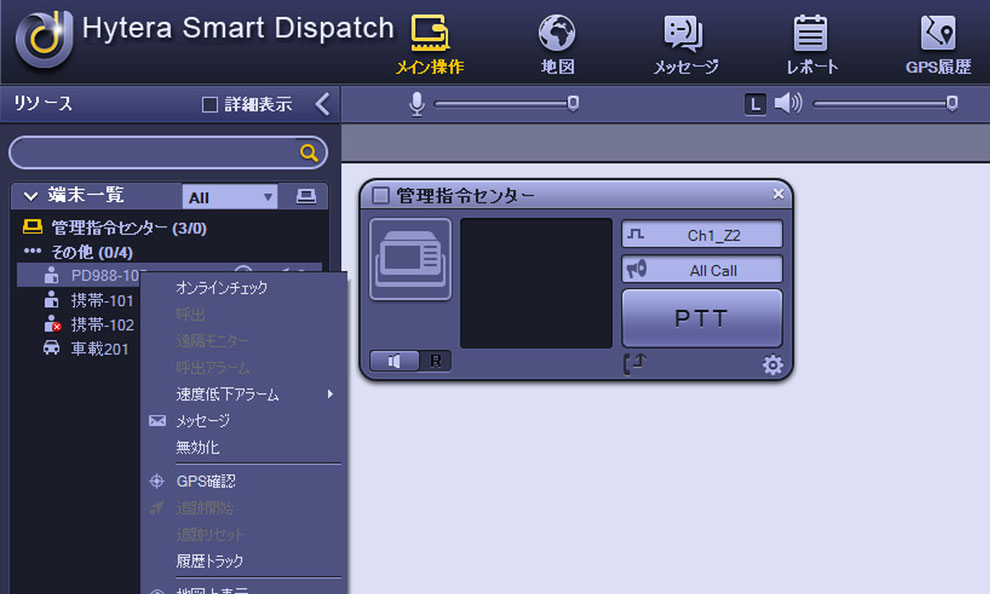The height and width of the screenshot is (594, 990).
Task: Mute the speaker icon in audio bar
Action: click(x=788, y=104)
